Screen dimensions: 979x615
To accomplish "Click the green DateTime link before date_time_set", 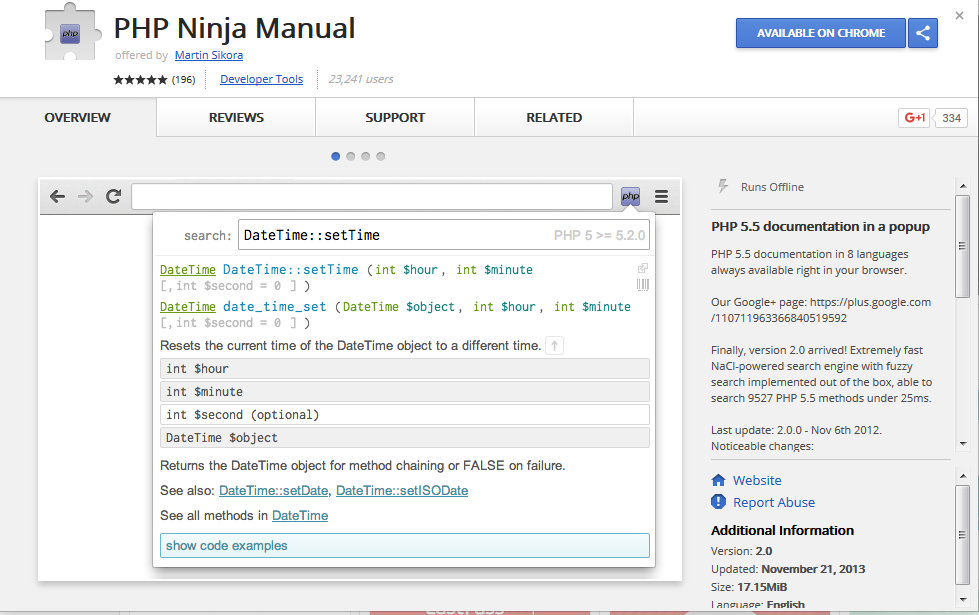I will coord(188,307).
